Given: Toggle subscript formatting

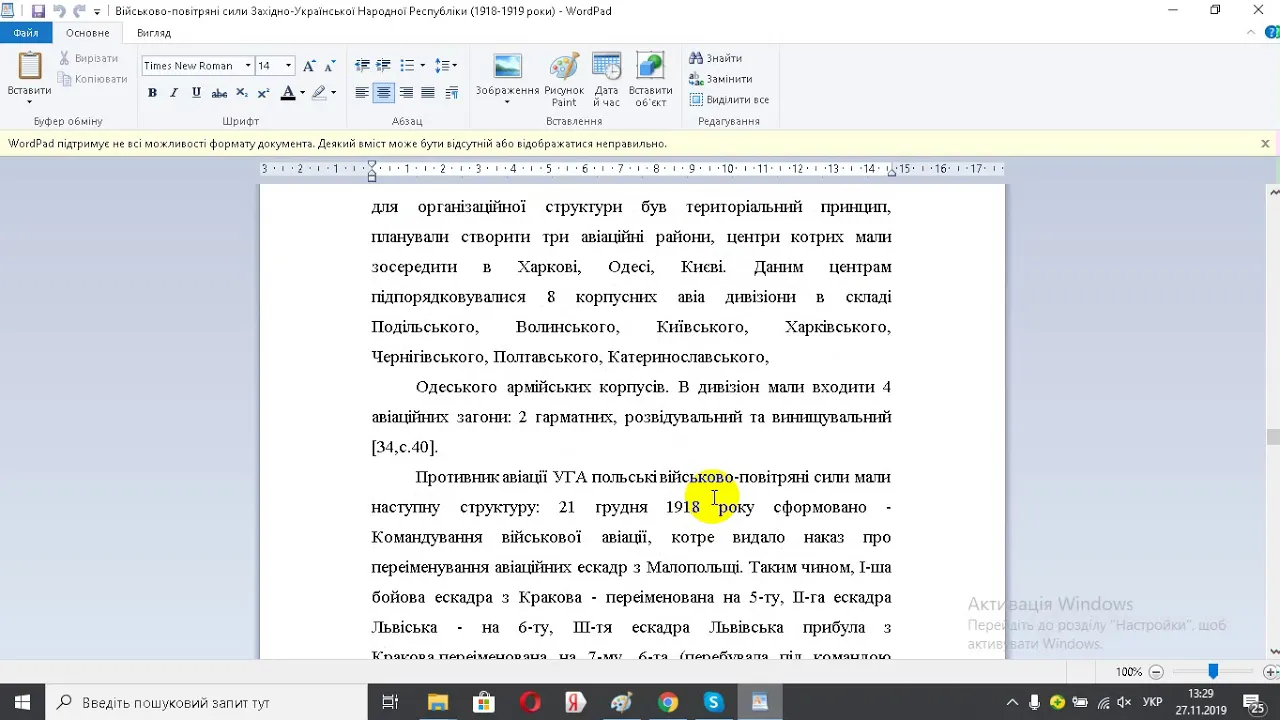Looking at the screenshot, I should (x=242, y=93).
